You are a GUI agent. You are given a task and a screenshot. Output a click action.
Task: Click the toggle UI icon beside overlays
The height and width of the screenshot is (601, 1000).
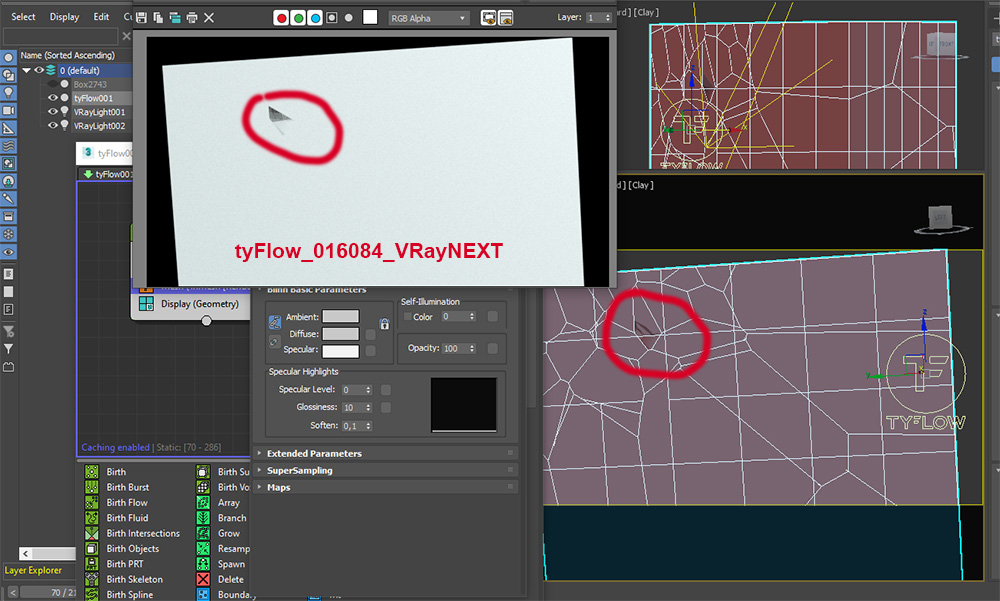click(506, 18)
